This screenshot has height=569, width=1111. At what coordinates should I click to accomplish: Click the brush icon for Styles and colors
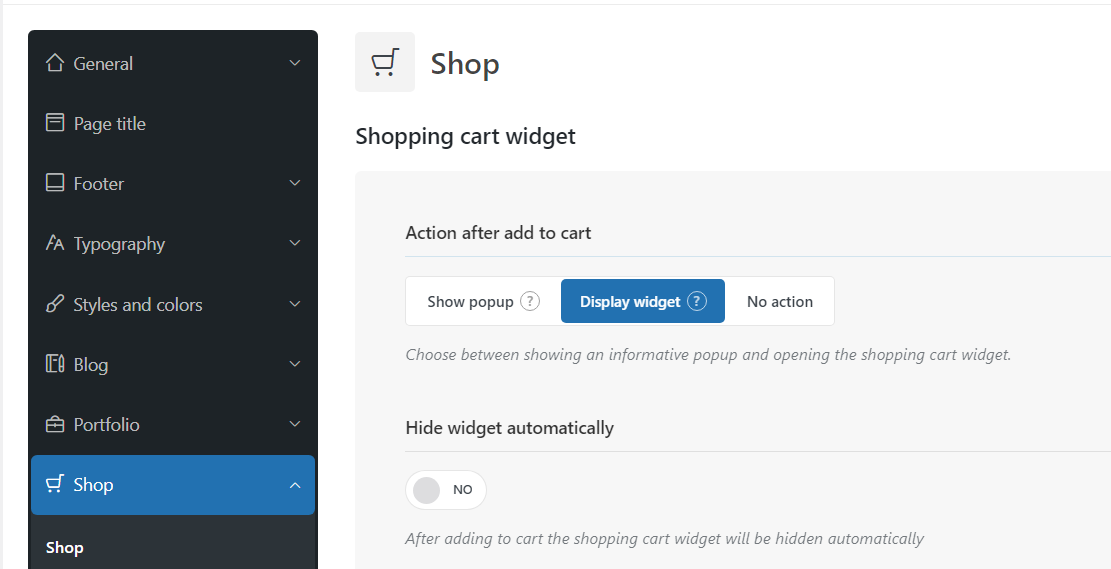[55, 304]
